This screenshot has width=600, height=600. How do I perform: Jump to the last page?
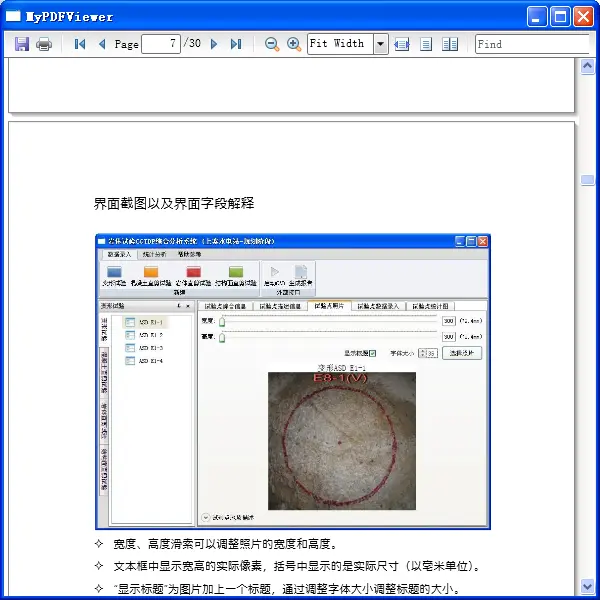tap(236, 44)
